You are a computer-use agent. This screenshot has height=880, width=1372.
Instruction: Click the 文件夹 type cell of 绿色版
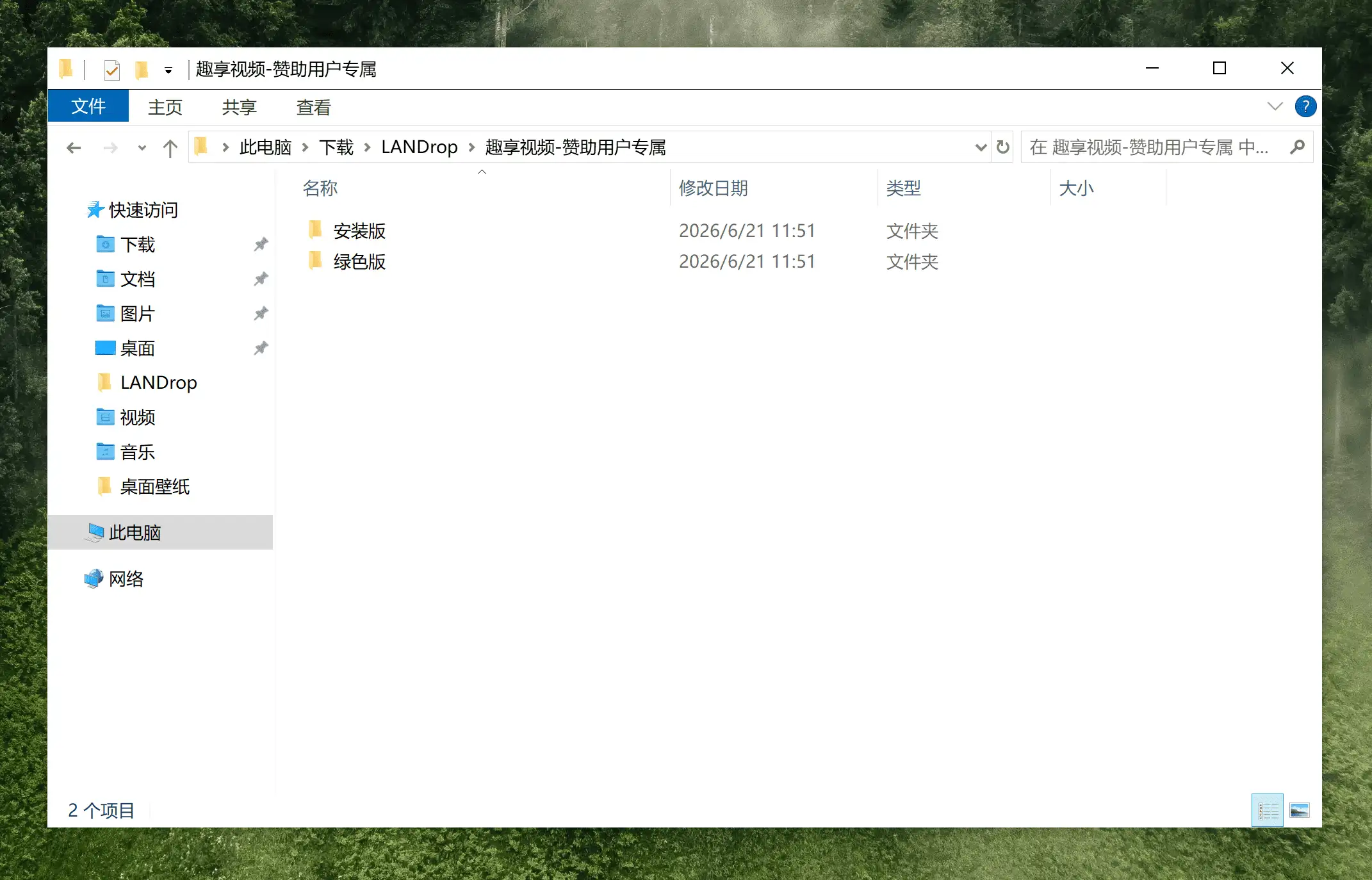pyautogui.click(x=912, y=261)
